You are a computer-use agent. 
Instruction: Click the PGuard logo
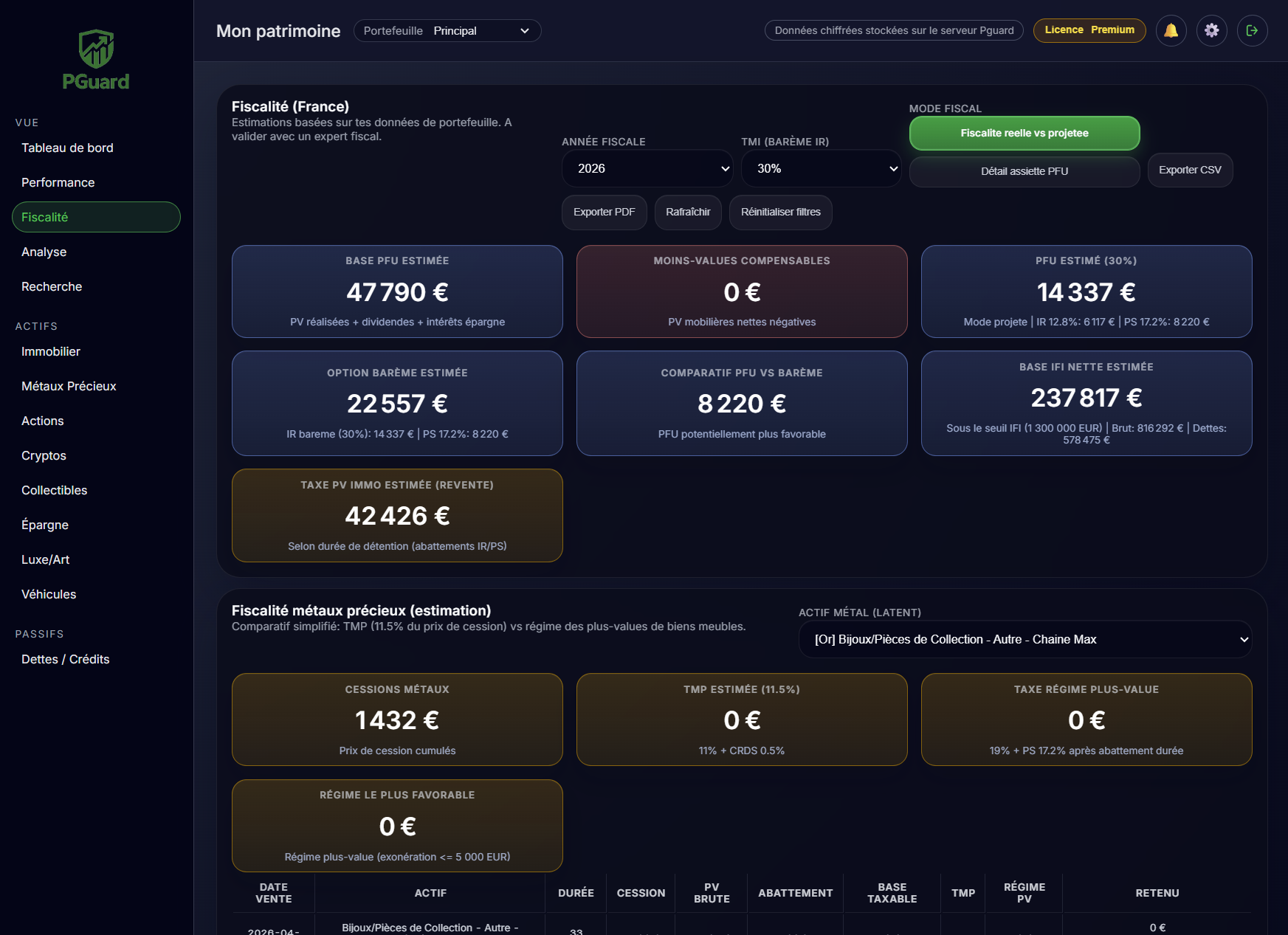pos(96,59)
